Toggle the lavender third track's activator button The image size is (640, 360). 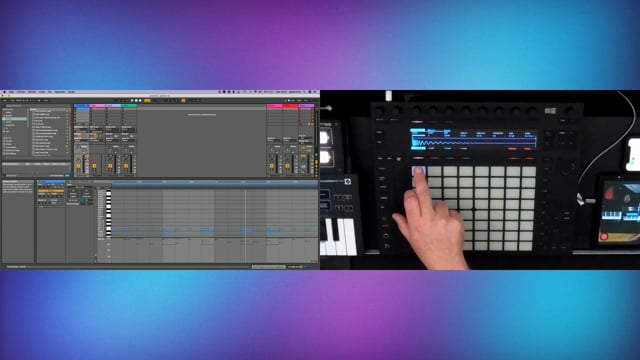(110, 166)
